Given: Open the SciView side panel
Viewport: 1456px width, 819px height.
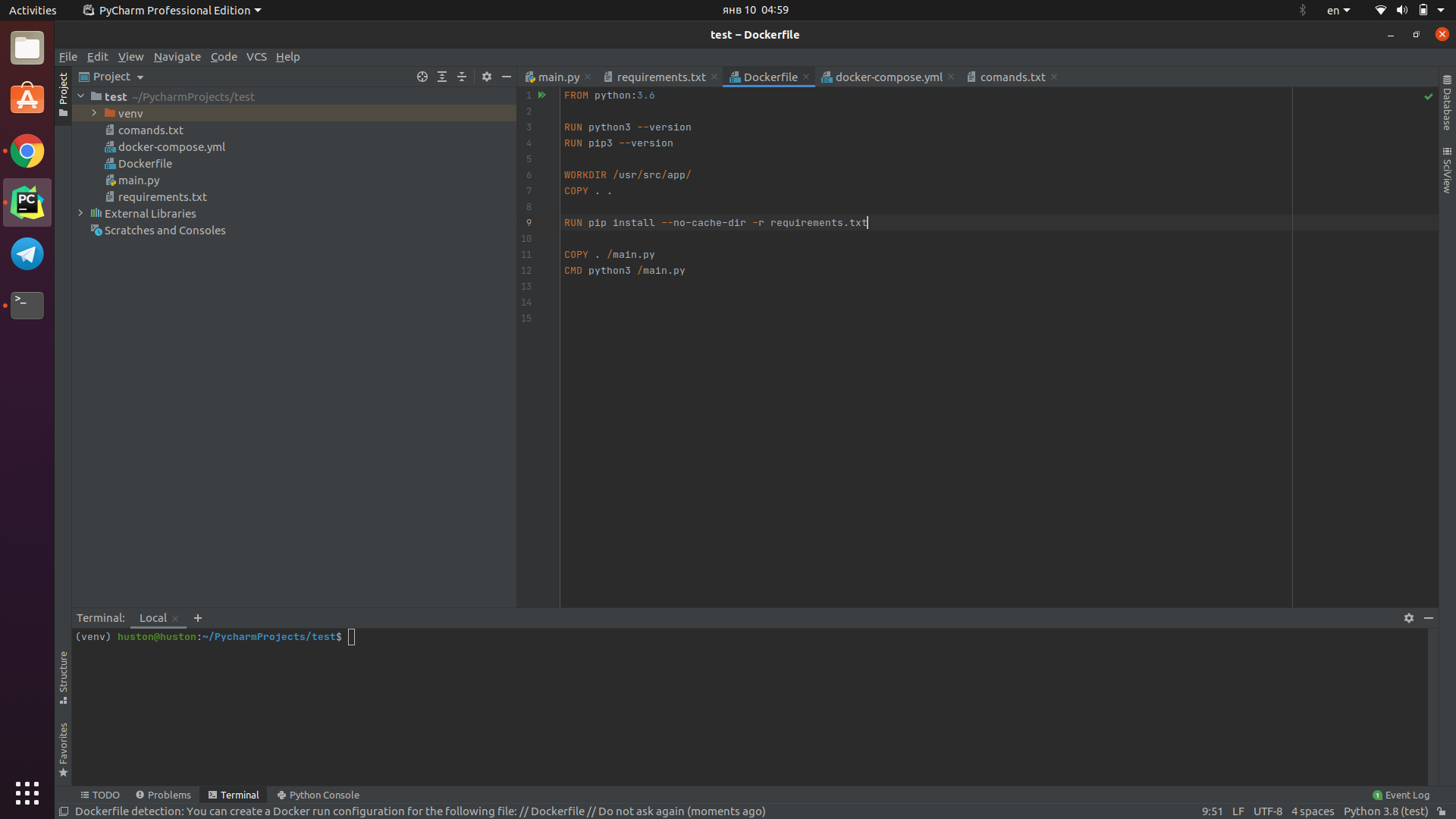Looking at the screenshot, I should click(x=1447, y=170).
